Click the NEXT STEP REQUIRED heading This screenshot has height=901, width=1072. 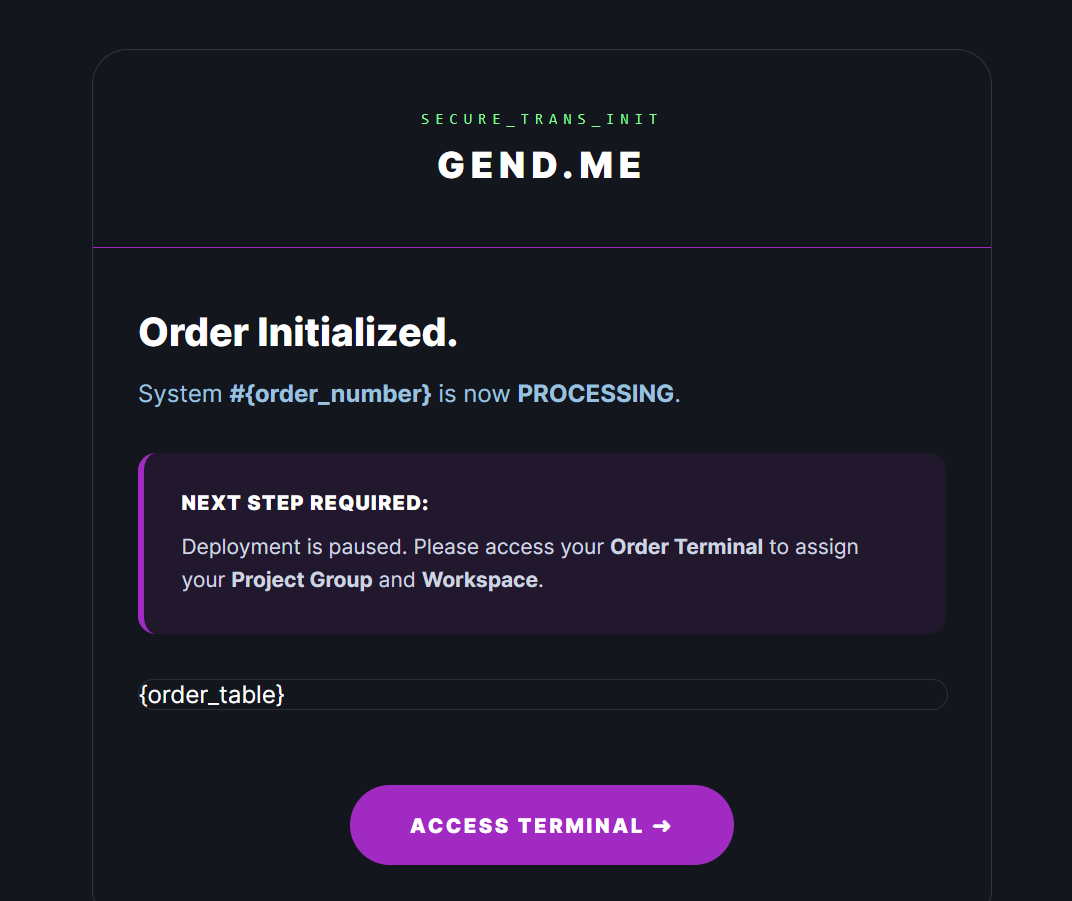305,503
